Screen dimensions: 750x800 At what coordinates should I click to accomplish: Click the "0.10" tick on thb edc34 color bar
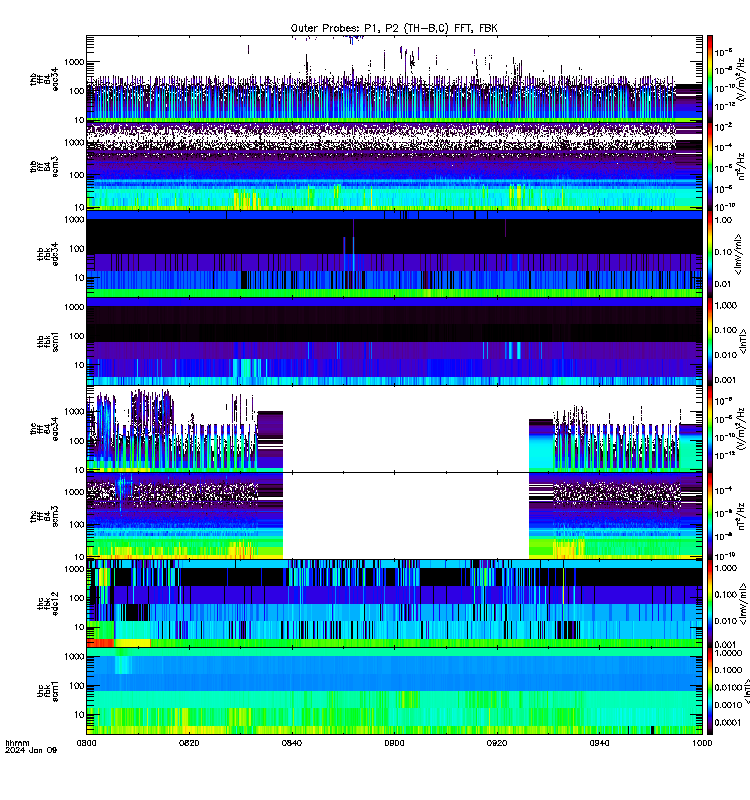723,252
